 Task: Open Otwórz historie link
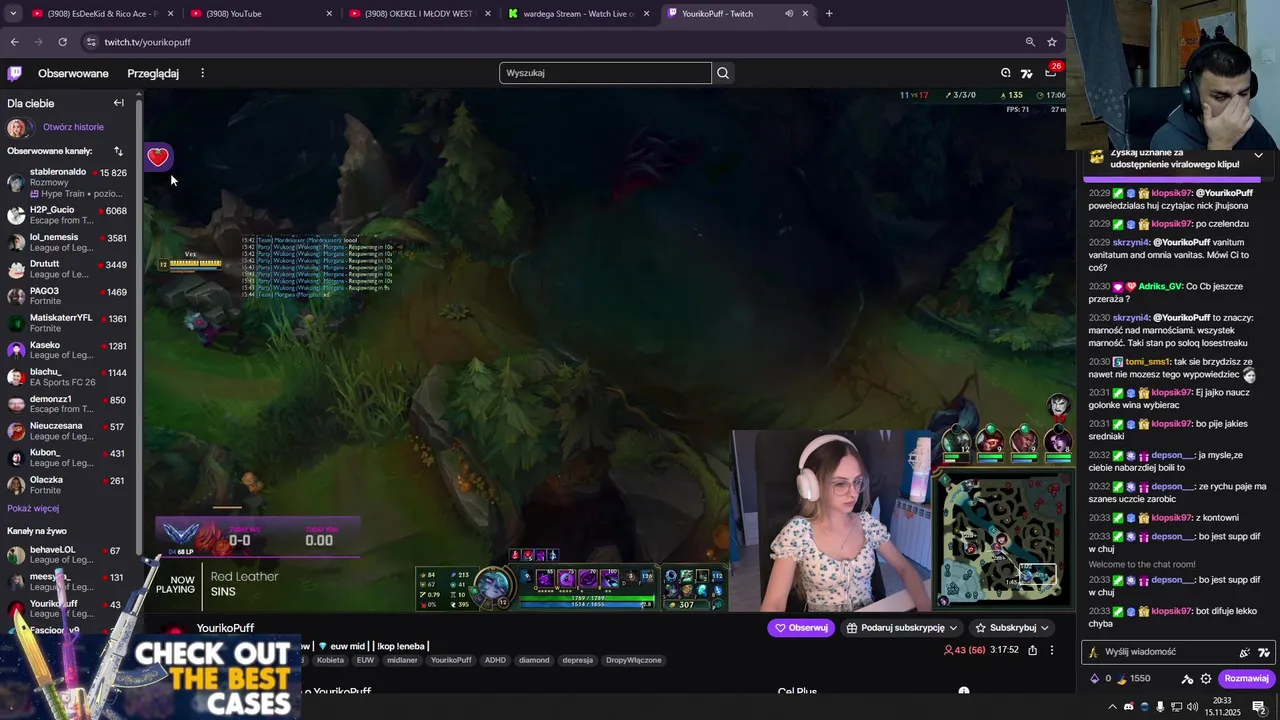(x=73, y=127)
